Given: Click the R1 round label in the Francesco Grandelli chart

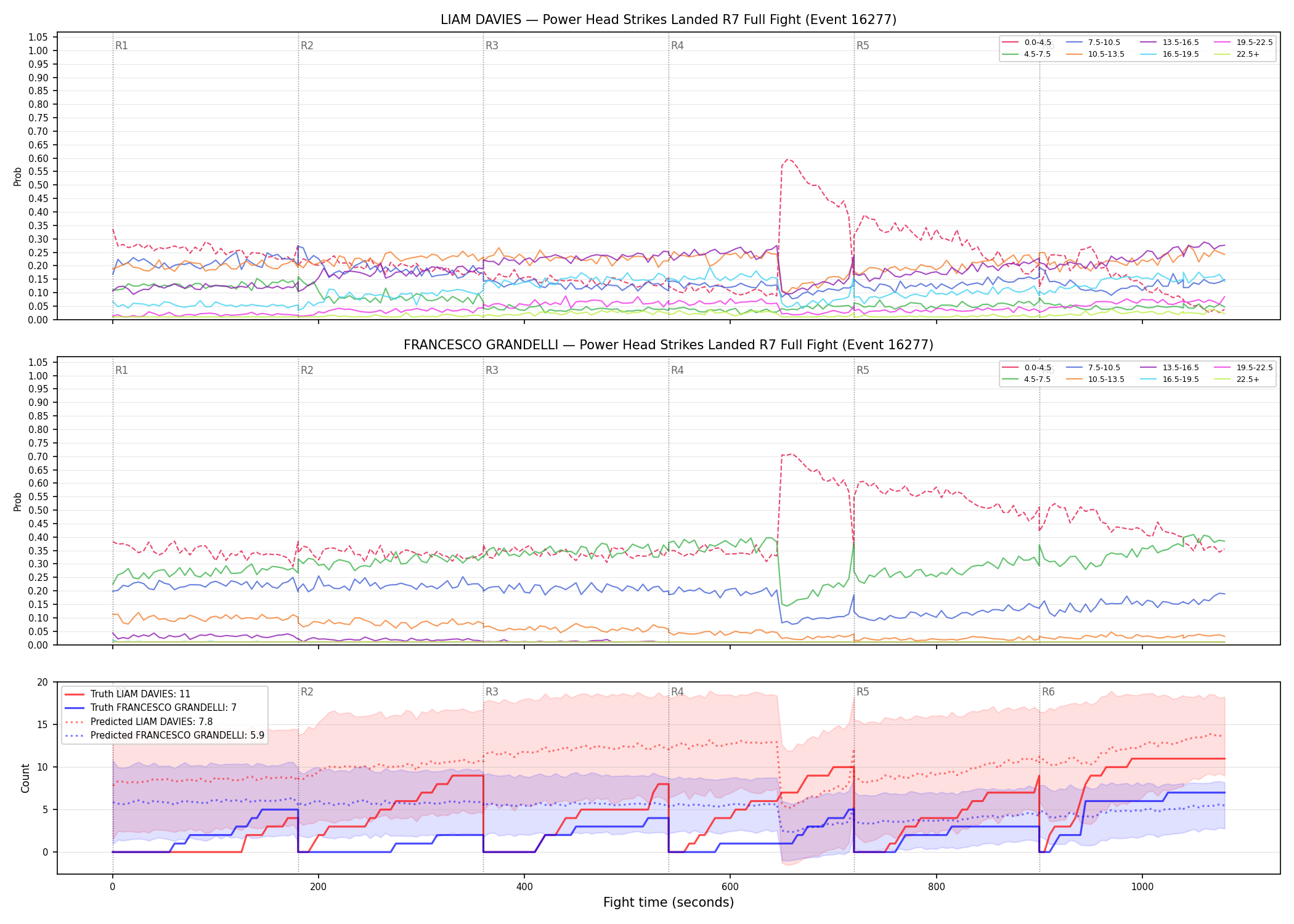Looking at the screenshot, I should (x=121, y=370).
